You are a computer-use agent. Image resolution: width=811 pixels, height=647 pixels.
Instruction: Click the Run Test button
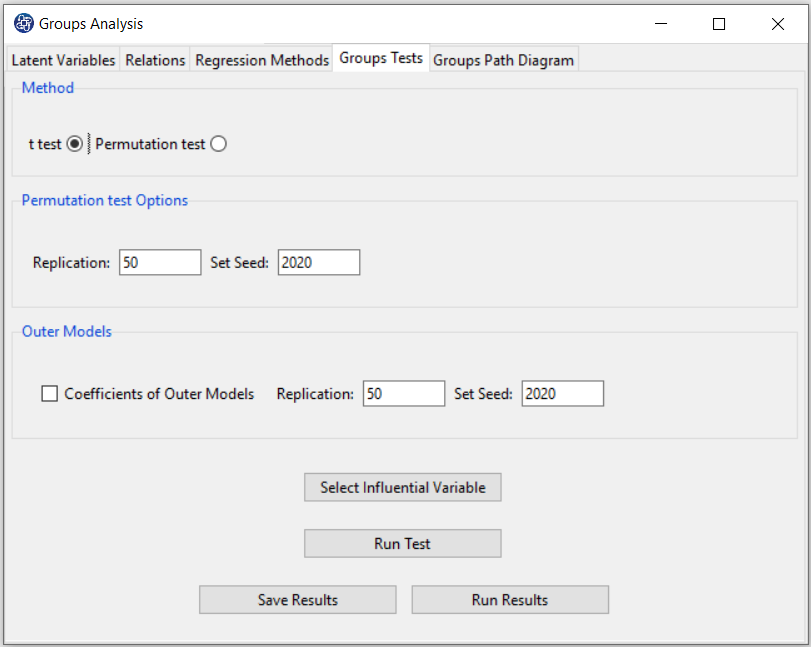(402, 544)
